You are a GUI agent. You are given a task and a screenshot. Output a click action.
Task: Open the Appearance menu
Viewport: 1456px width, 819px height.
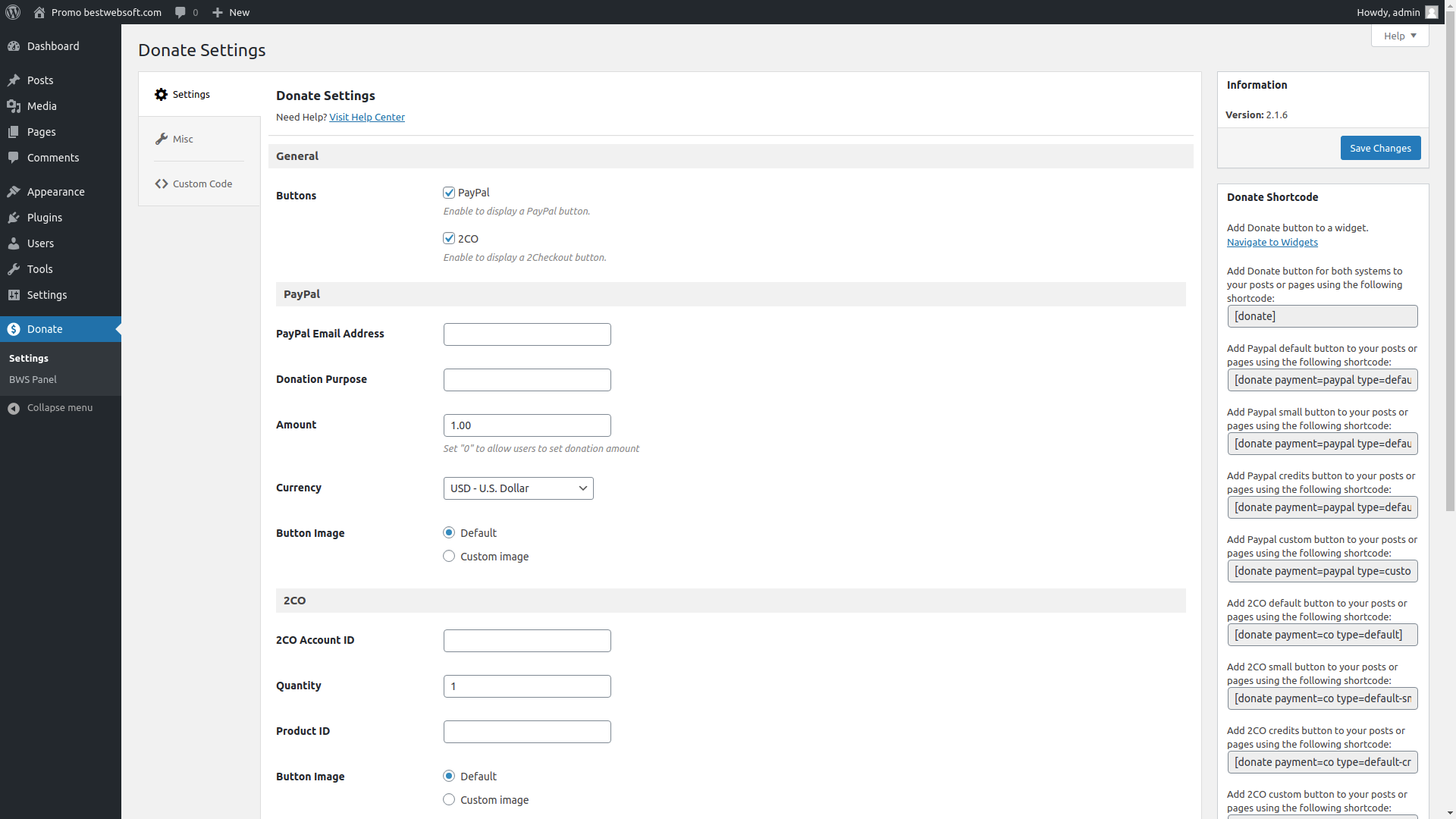61,192
